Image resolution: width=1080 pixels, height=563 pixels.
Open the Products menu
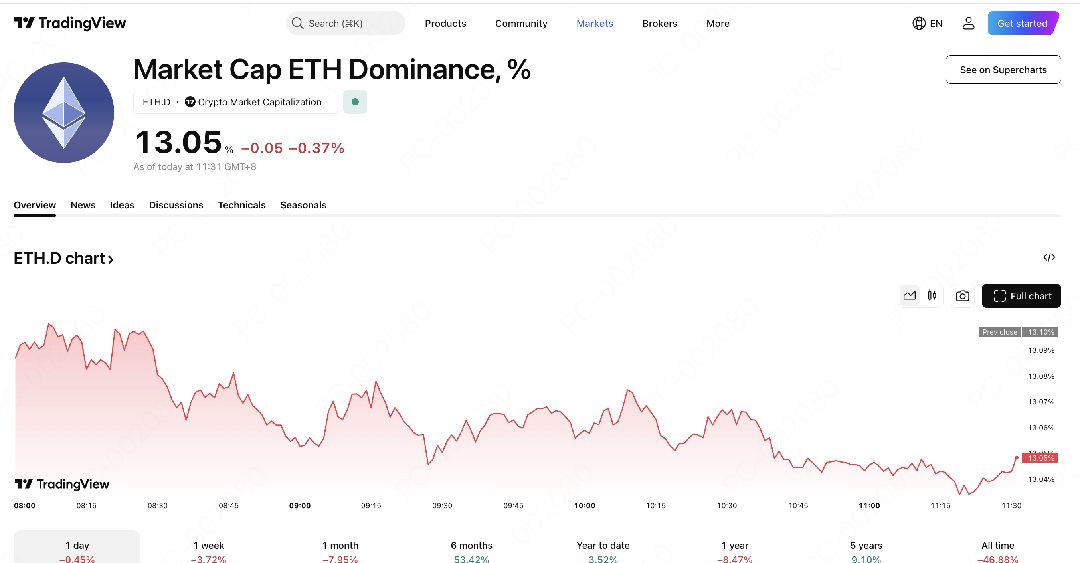445,23
